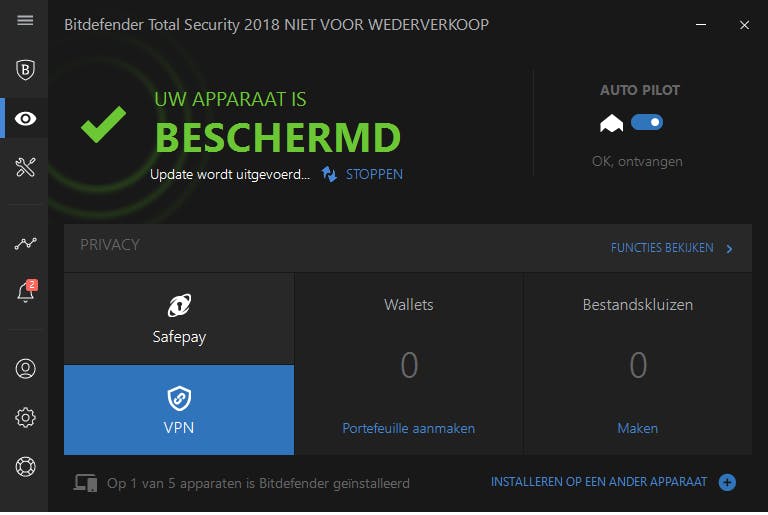Click the Stoppen link to stop updating
This screenshot has height=515, width=768.
tap(374, 174)
